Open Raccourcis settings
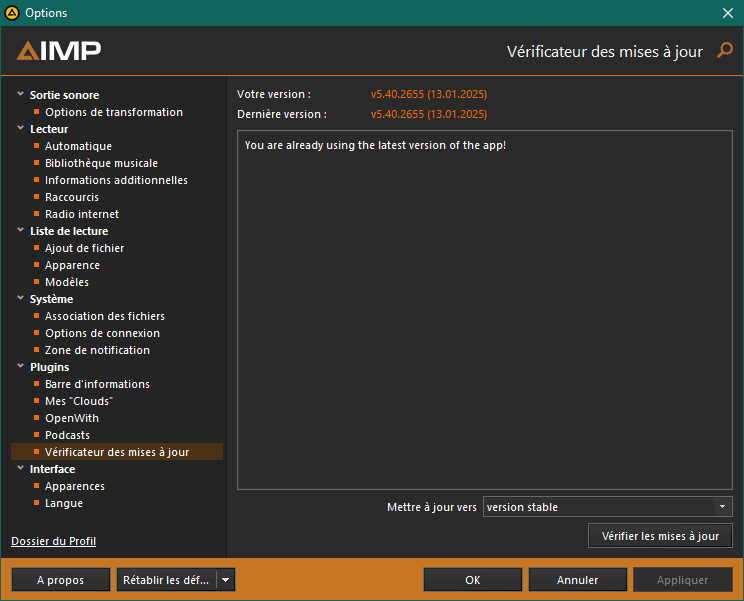 coord(72,197)
